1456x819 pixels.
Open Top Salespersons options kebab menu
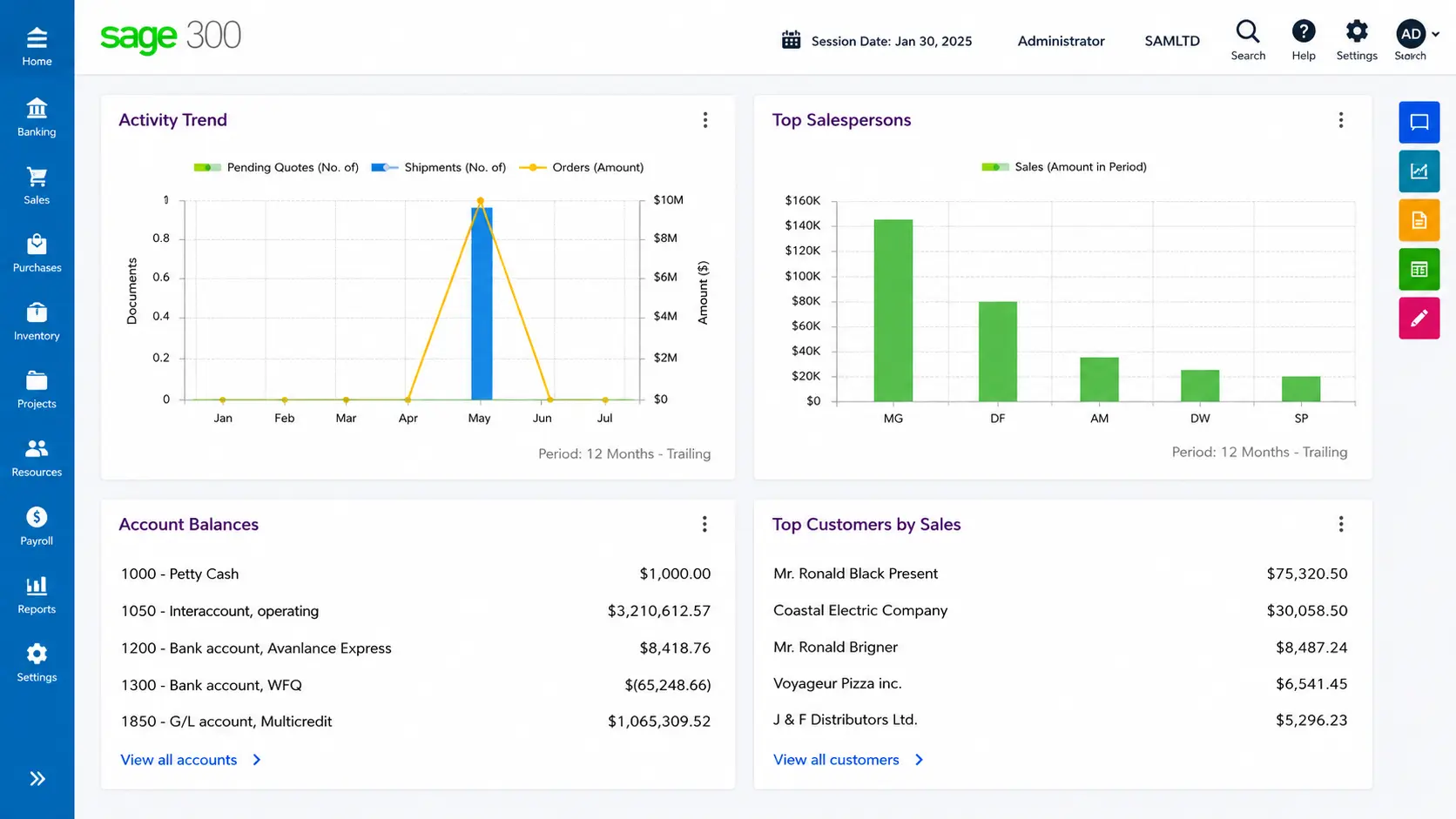pyautogui.click(x=1341, y=120)
